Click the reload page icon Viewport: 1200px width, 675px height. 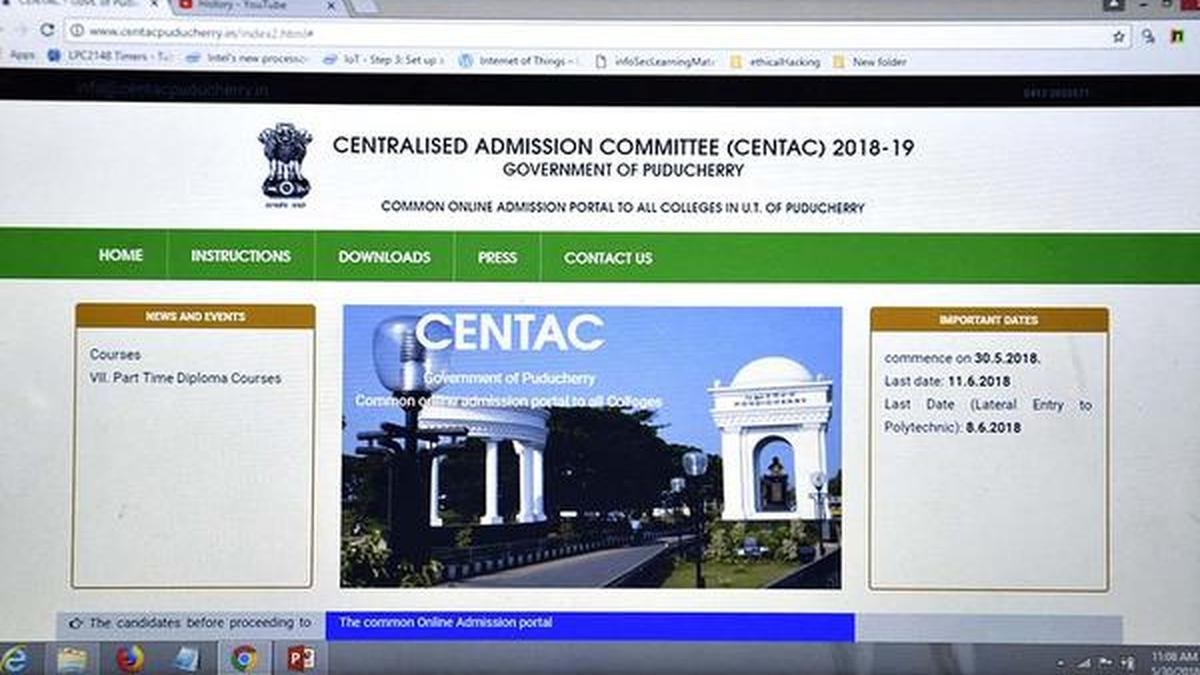[x=46, y=31]
